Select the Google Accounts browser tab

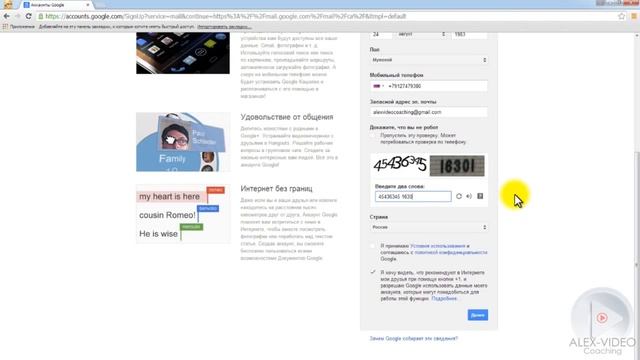pyautogui.click(x=56, y=5)
